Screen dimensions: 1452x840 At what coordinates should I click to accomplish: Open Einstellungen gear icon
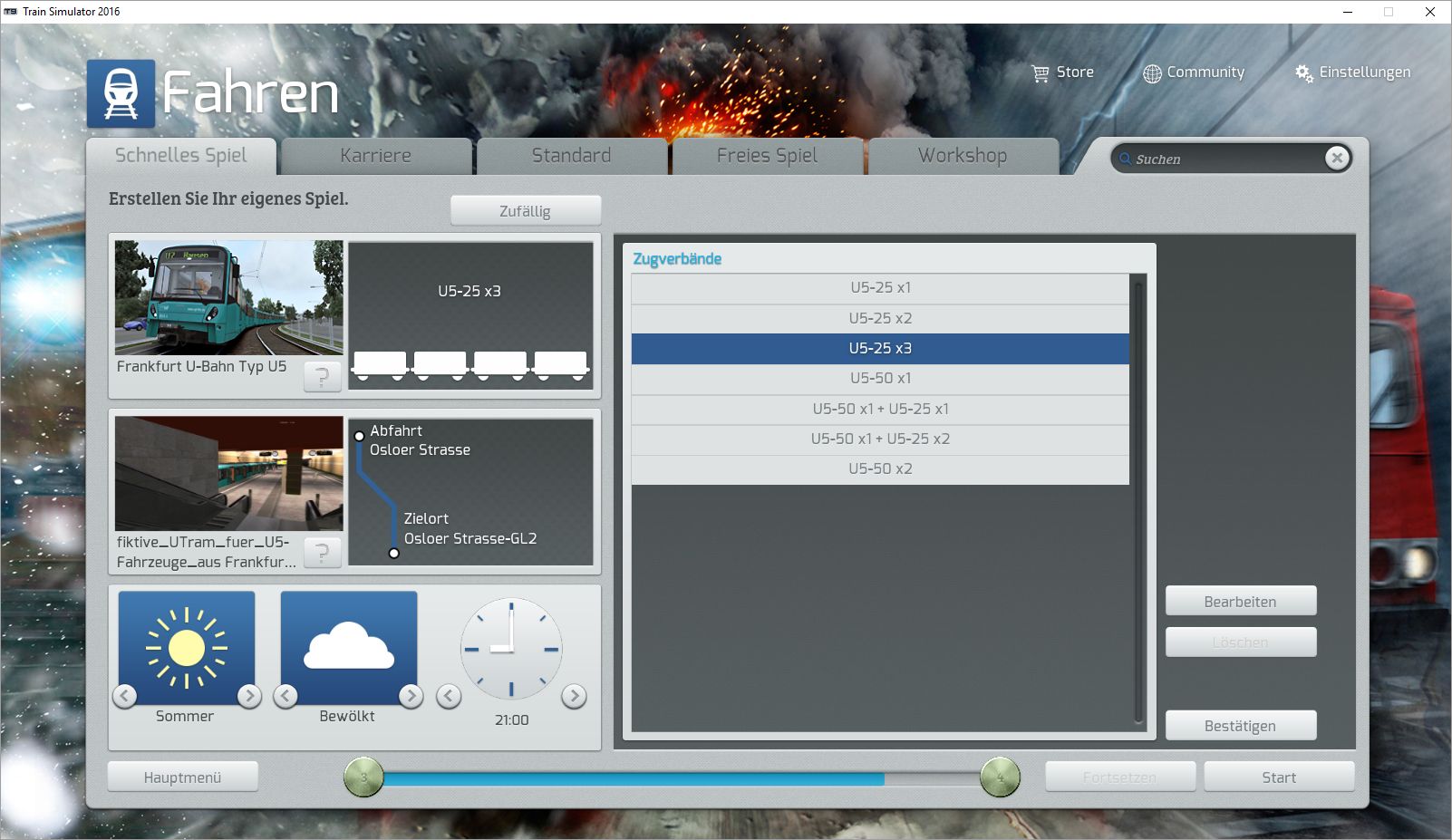pyautogui.click(x=1304, y=73)
